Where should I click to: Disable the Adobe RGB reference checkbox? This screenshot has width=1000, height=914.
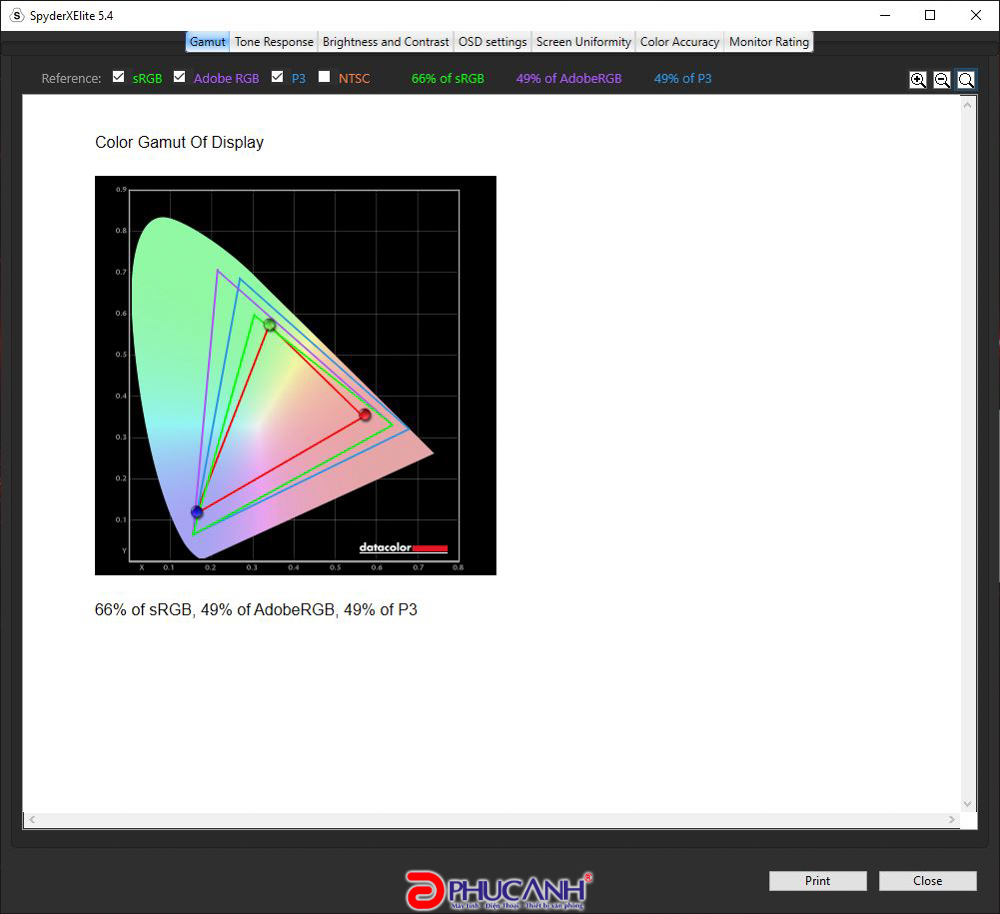pyautogui.click(x=180, y=77)
